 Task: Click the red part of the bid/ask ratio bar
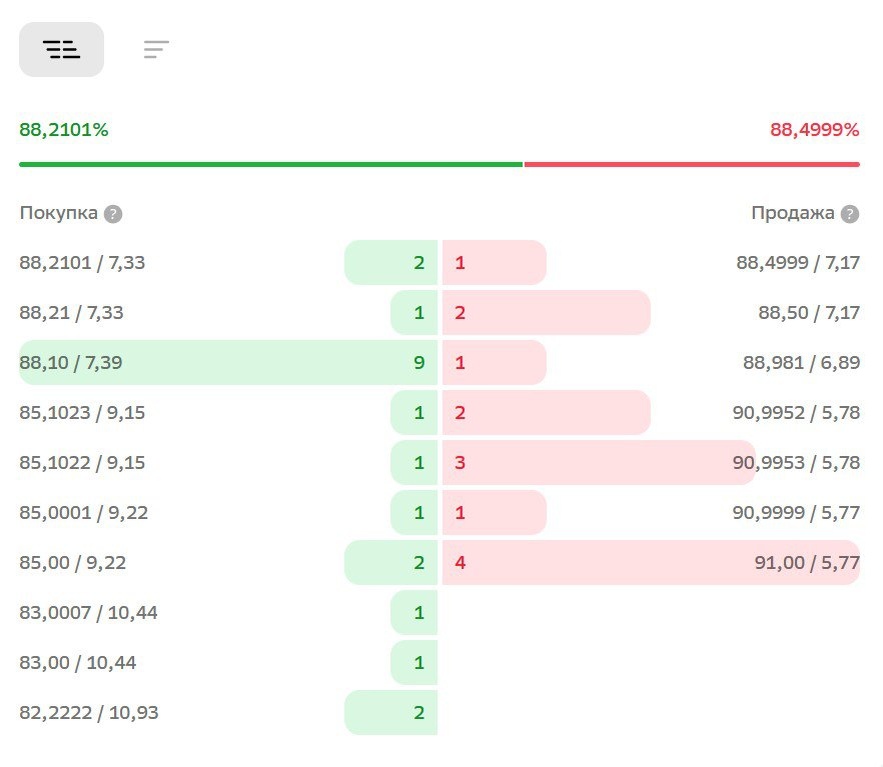pos(691,164)
